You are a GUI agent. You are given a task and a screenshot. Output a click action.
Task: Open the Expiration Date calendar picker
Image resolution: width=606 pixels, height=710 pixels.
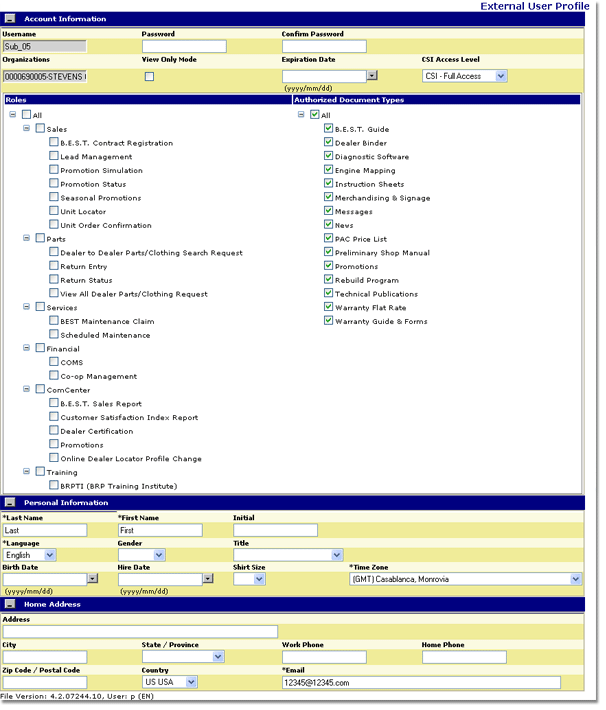[372, 75]
